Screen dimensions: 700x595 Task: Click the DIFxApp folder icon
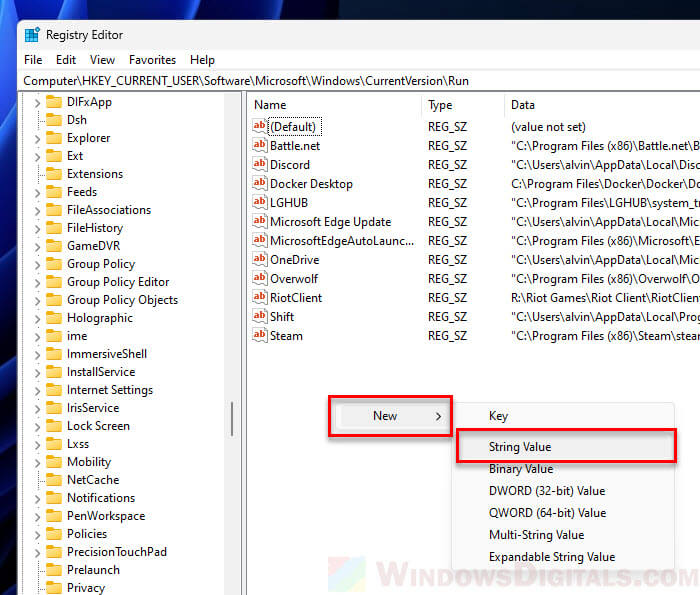click(x=54, y=102)
